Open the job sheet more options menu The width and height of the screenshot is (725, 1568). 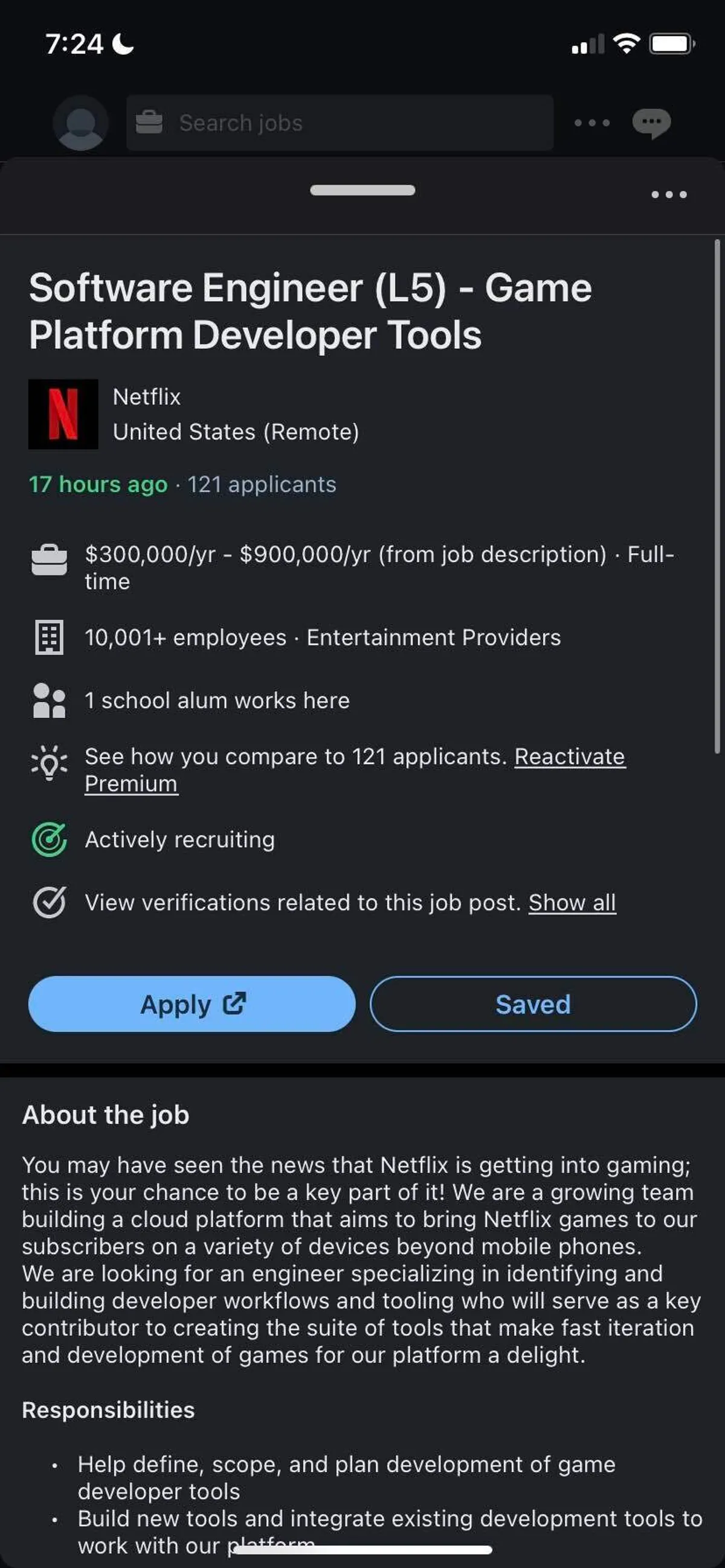(669, 195)
